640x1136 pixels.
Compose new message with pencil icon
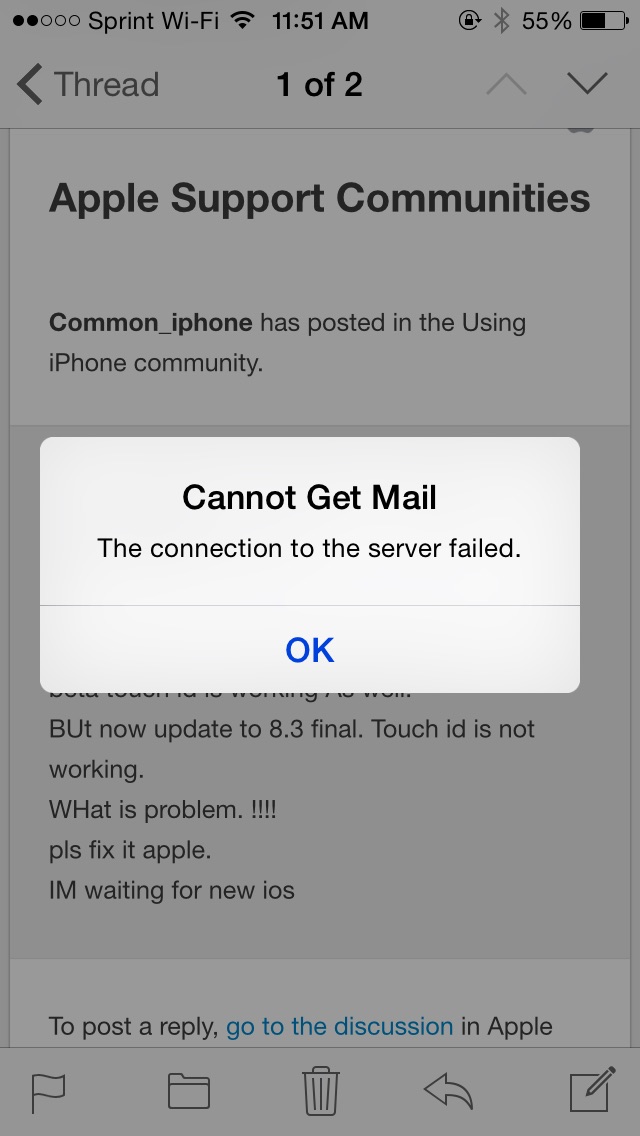pos(592,1089)
